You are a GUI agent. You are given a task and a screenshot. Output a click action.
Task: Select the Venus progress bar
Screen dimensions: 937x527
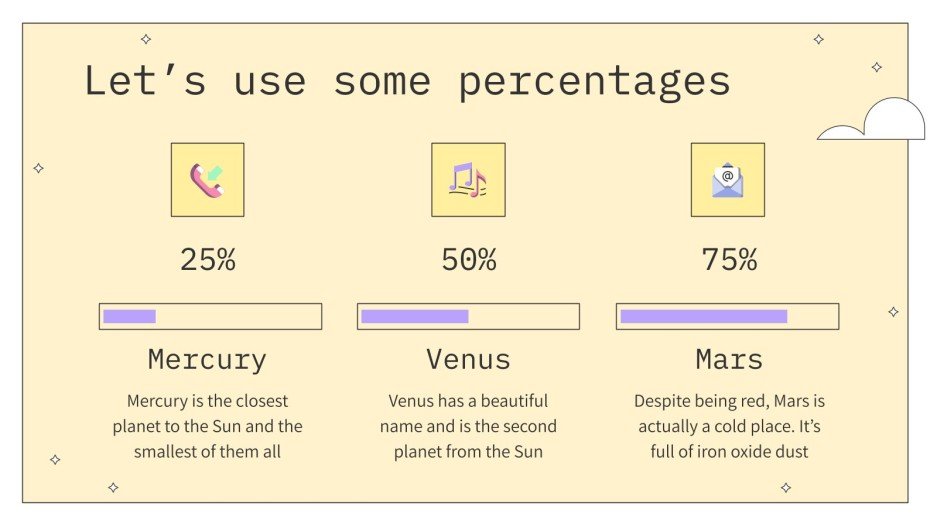pos(468,316)
